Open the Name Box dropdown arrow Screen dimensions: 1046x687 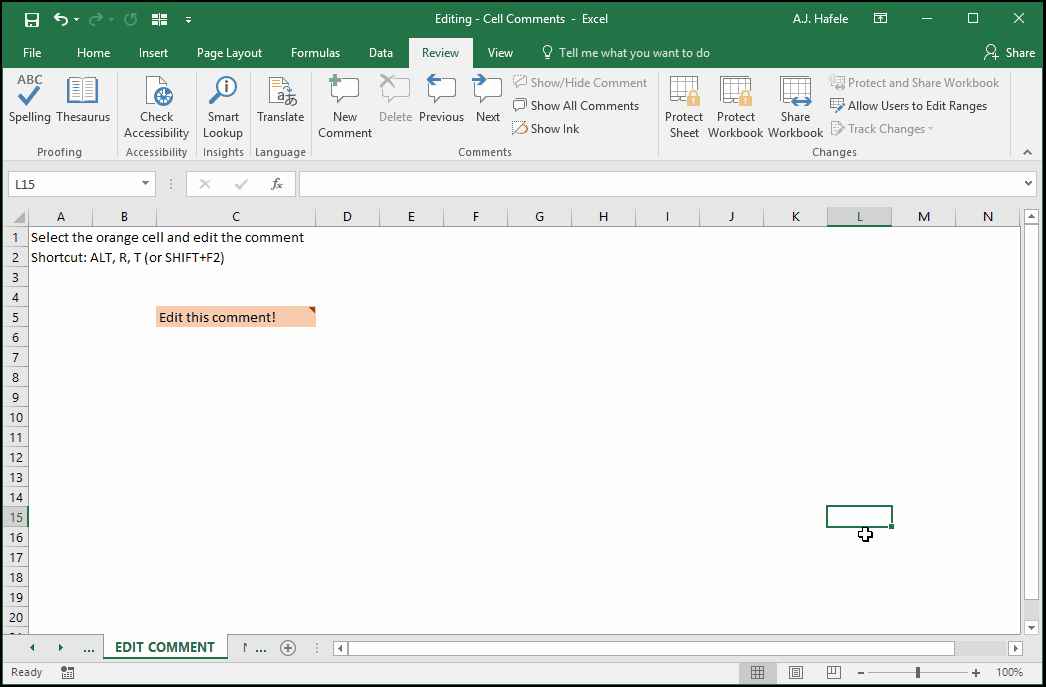[x=145, y=183]
